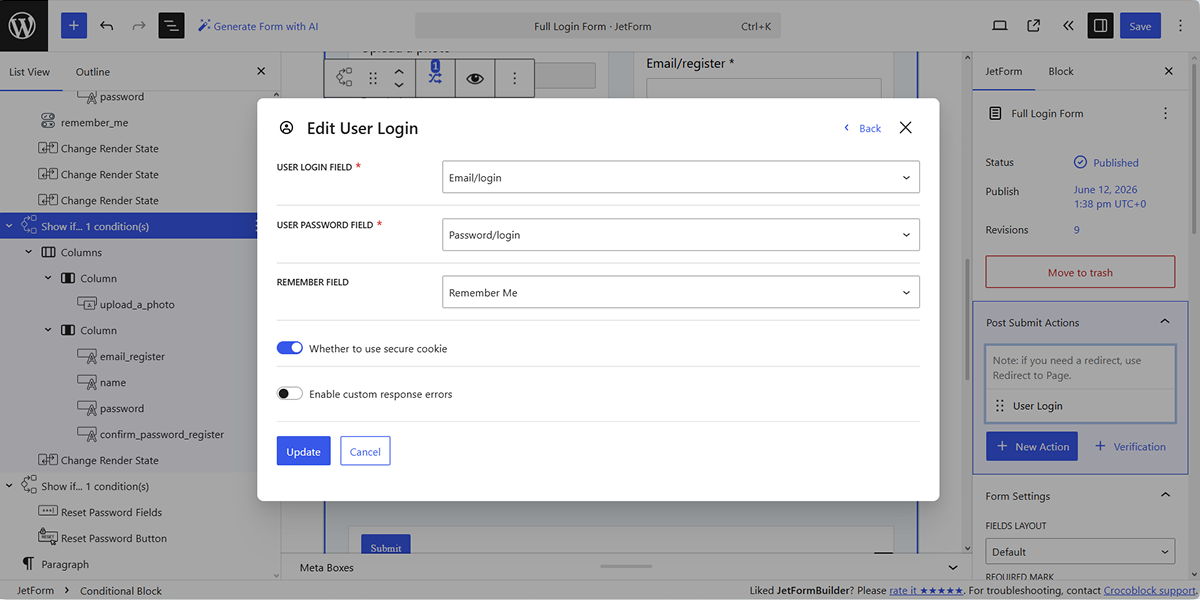
Task: Open form in new tab icon
Action: click(1034, 26)
